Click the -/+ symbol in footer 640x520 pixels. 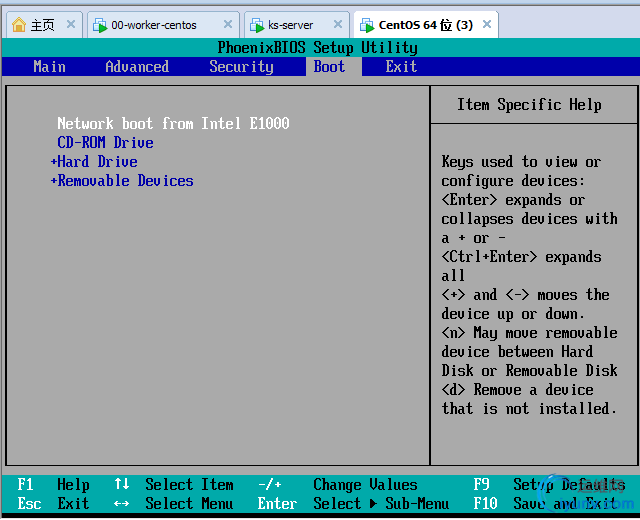click(x=269, y=484)
